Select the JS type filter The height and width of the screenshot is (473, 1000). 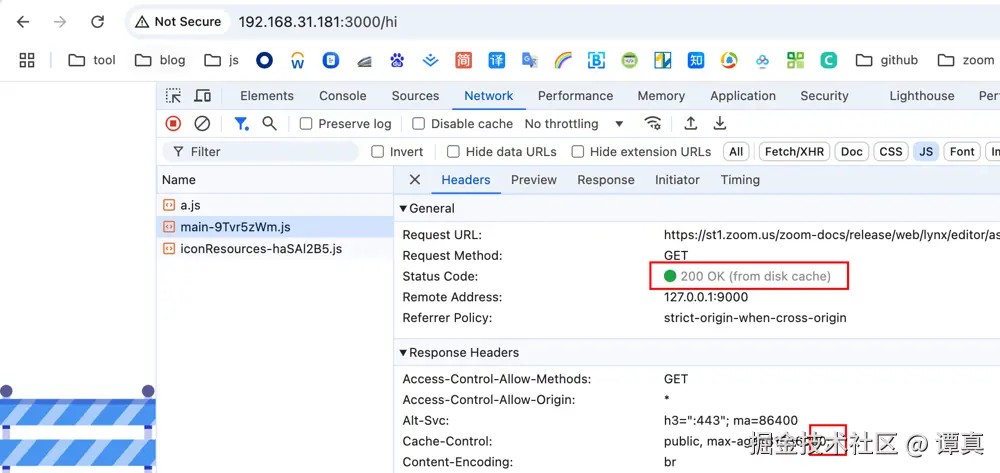926,152
